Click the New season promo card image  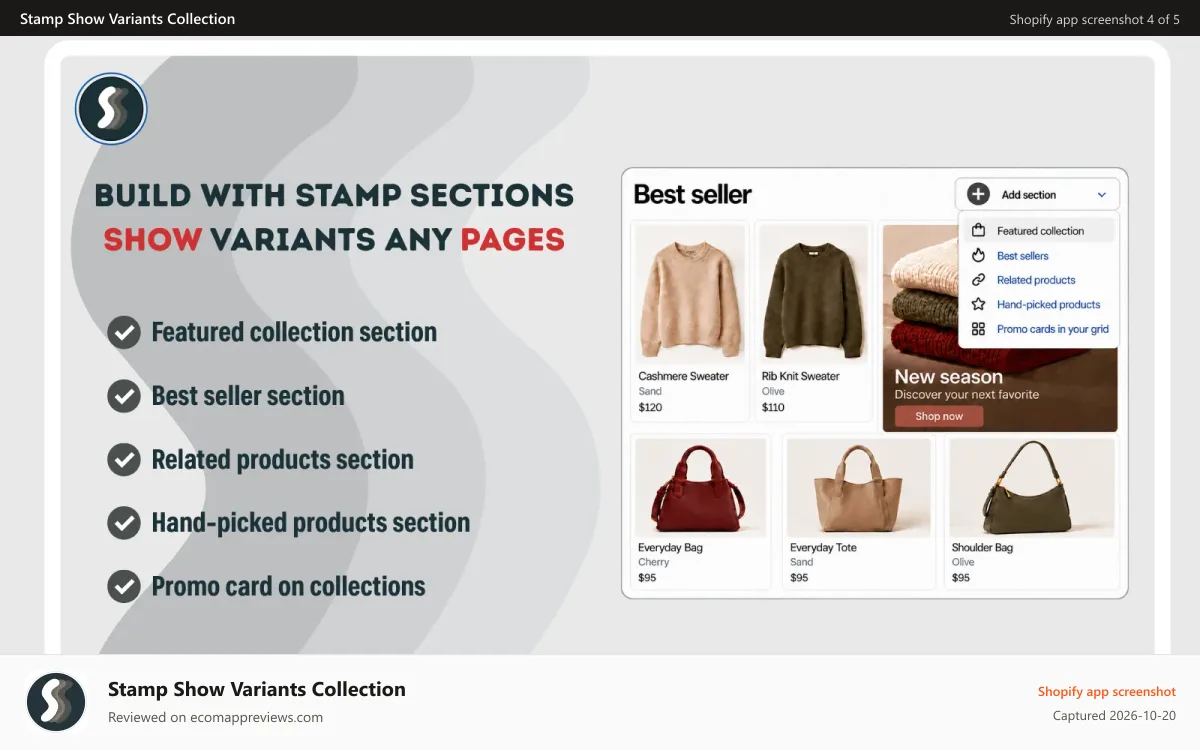[x=1000, y=328]
